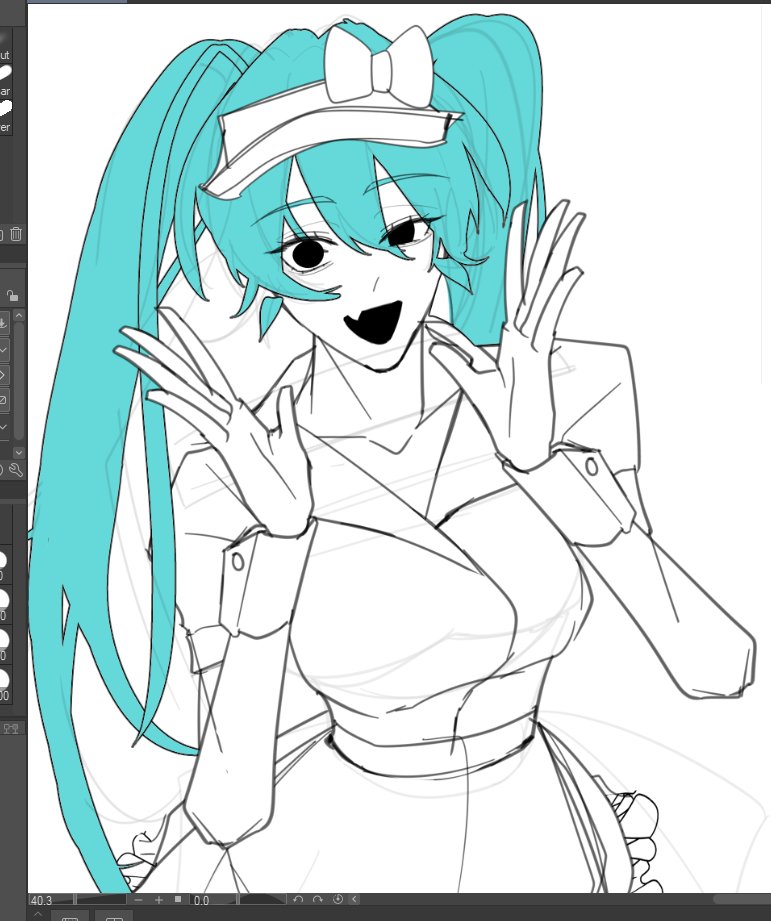Open the wrench sub tool detail settings

(x=16, y=470)
